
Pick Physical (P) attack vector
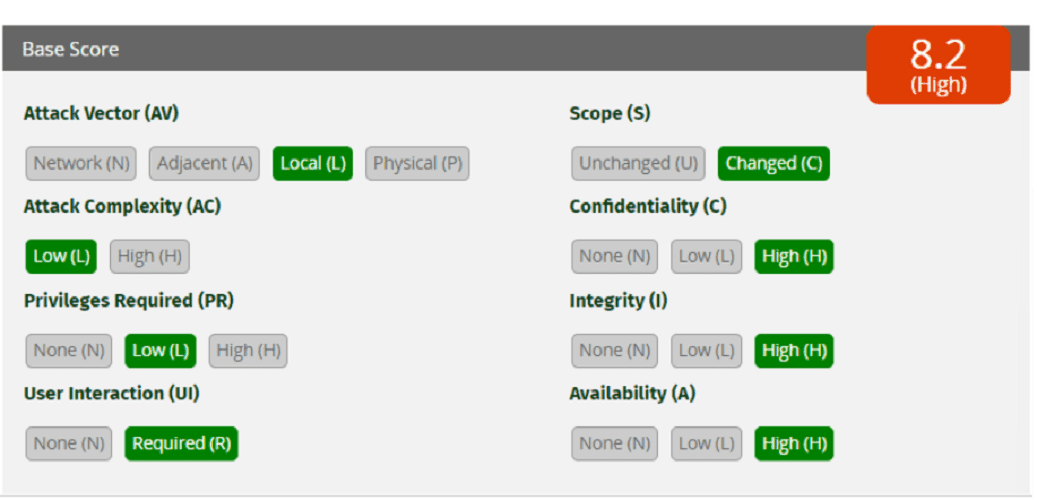pos(417,163)
